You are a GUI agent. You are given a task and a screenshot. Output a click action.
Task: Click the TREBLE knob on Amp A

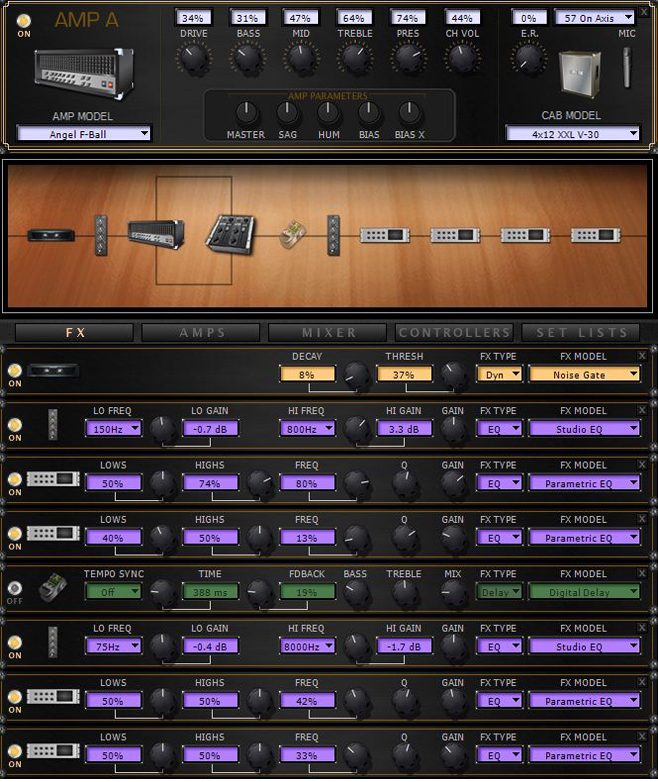pyautogui.click(x=355, y=58)
